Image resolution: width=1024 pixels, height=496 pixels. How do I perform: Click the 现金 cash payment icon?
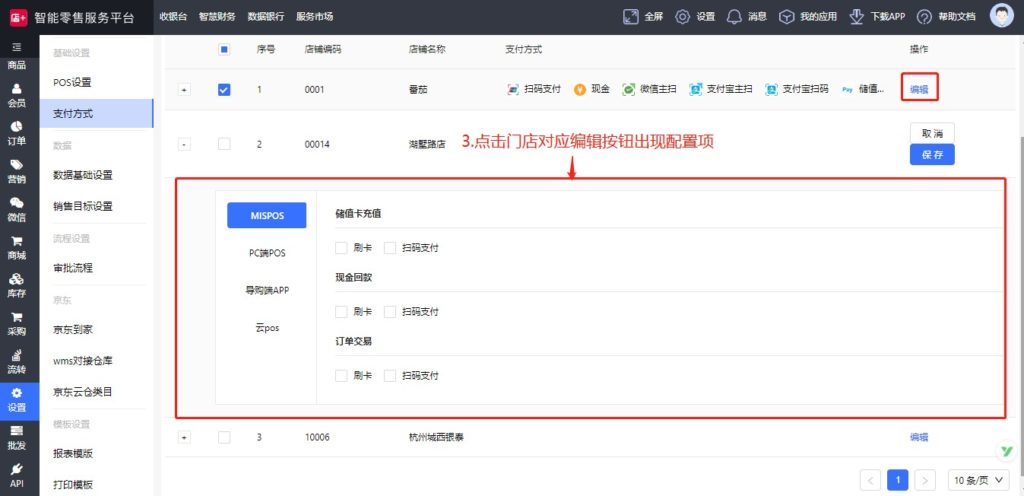click(580, 89)
